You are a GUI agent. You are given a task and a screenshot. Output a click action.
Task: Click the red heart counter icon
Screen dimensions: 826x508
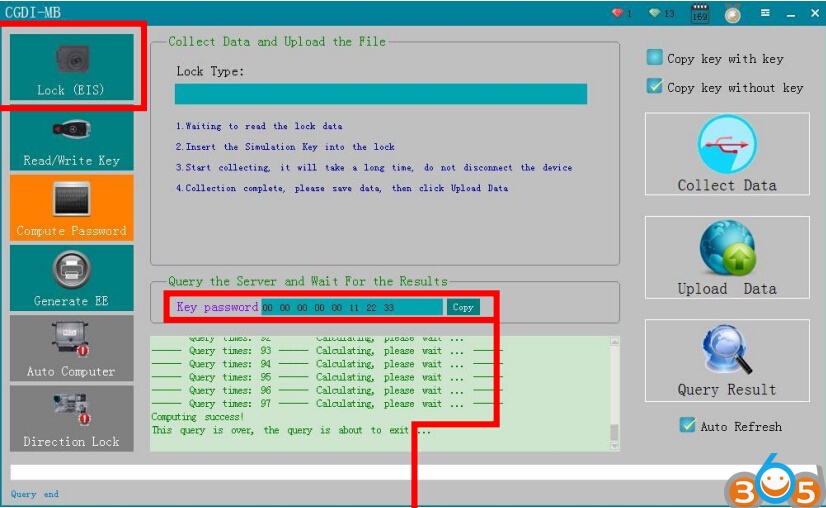coord(617,13)
